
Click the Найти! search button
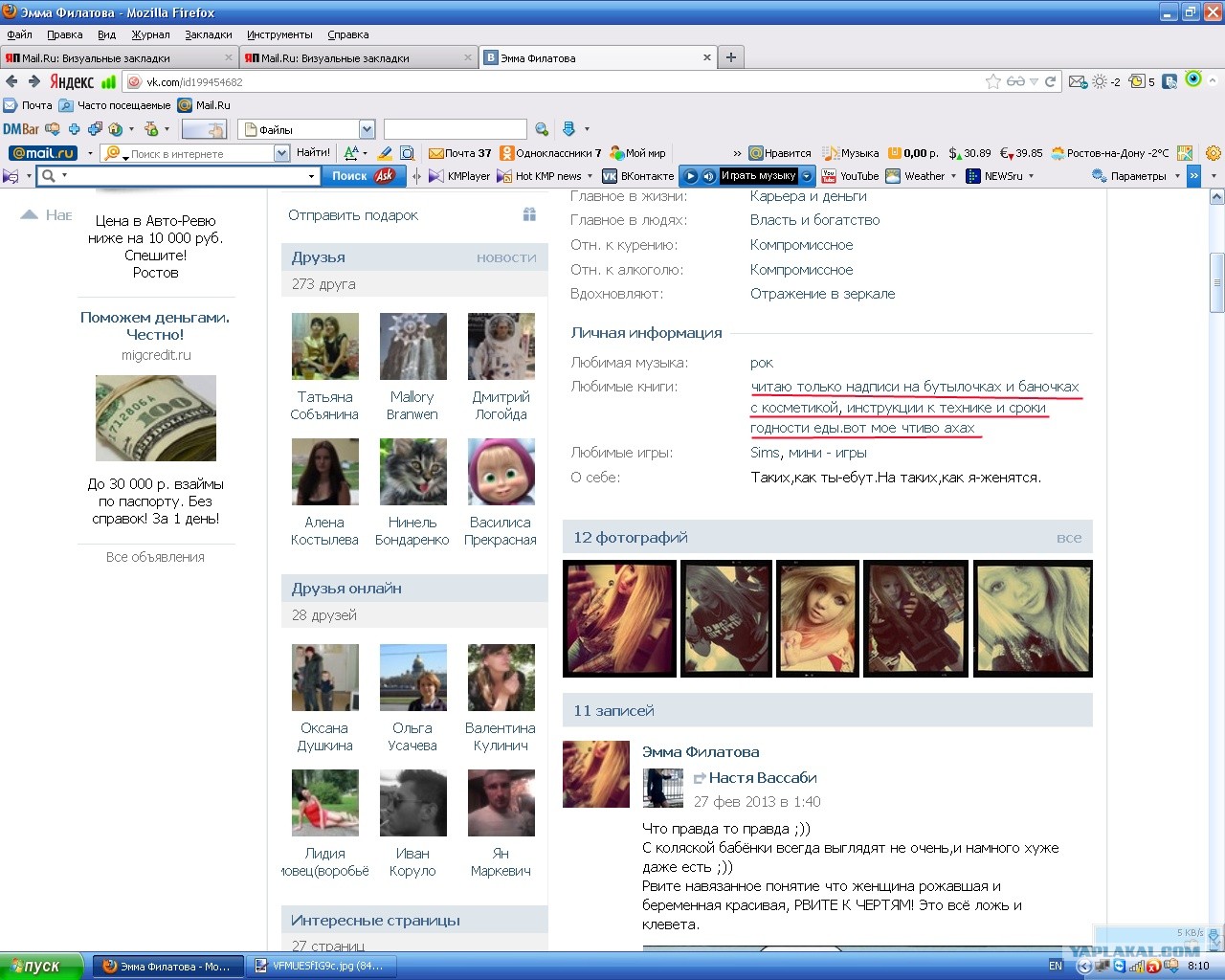pos(313,153)
